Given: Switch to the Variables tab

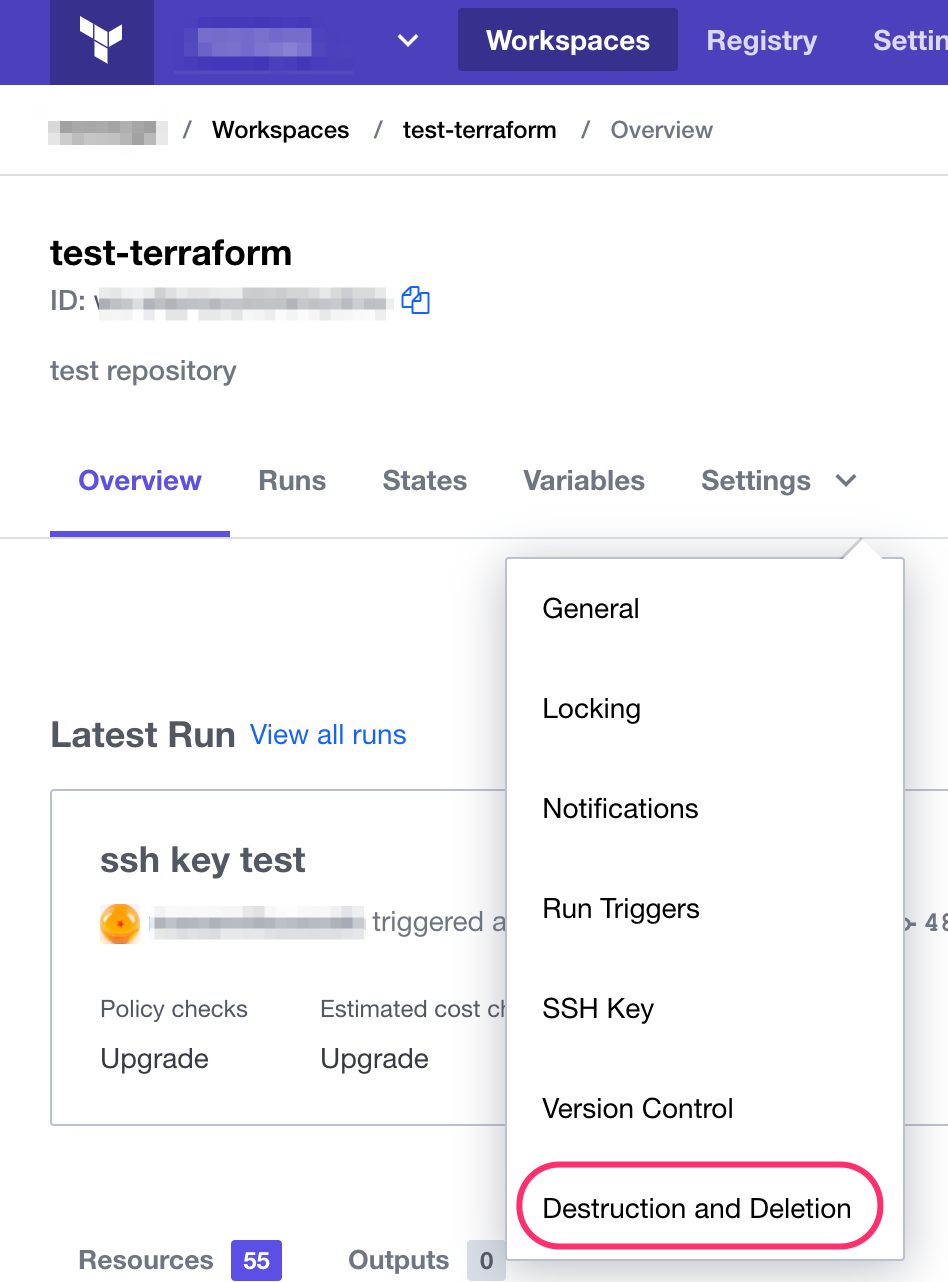Looking at the screenshot, I should pos(584,481).
